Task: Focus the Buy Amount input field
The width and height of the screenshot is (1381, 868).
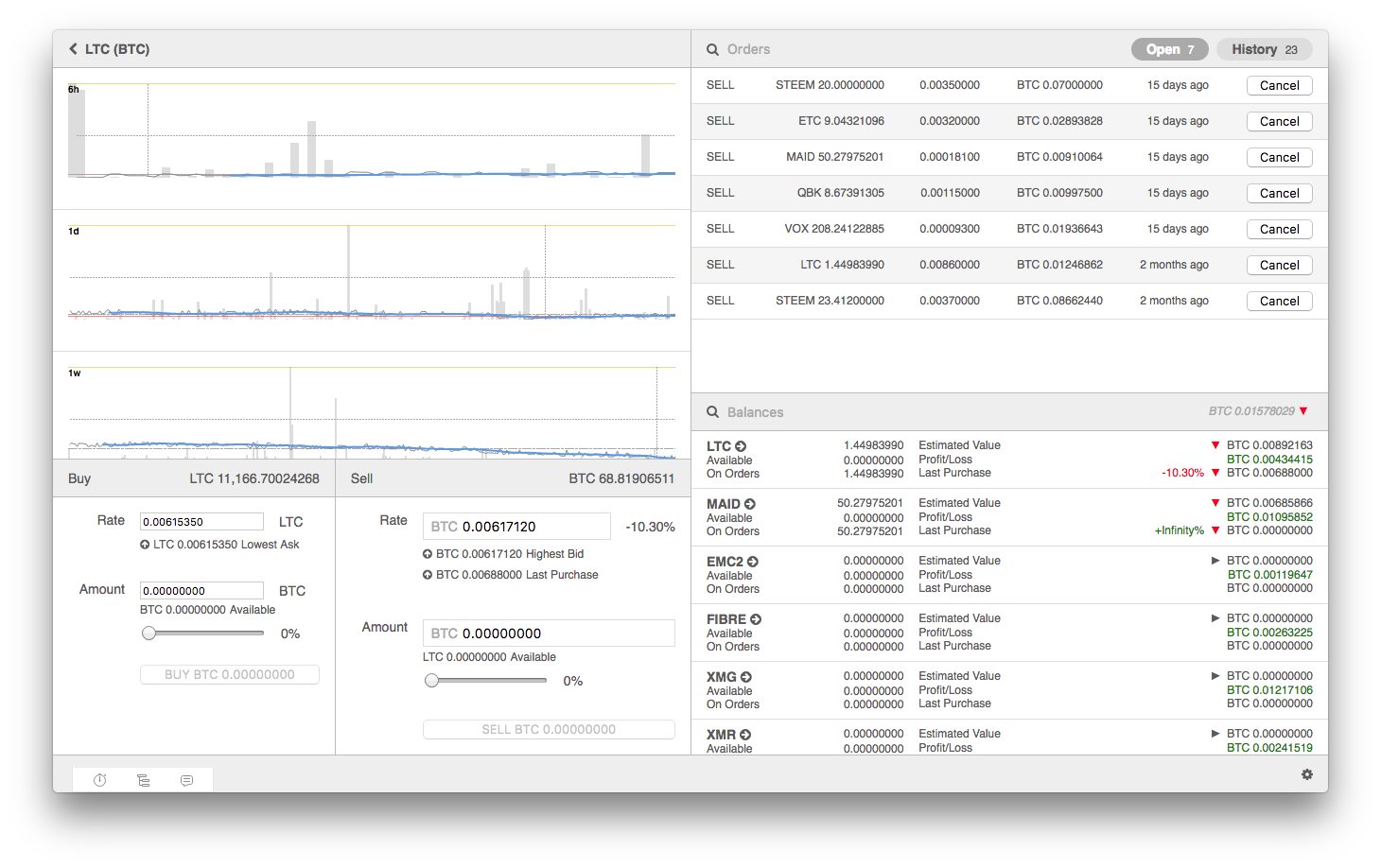Action: click(201, 591)
